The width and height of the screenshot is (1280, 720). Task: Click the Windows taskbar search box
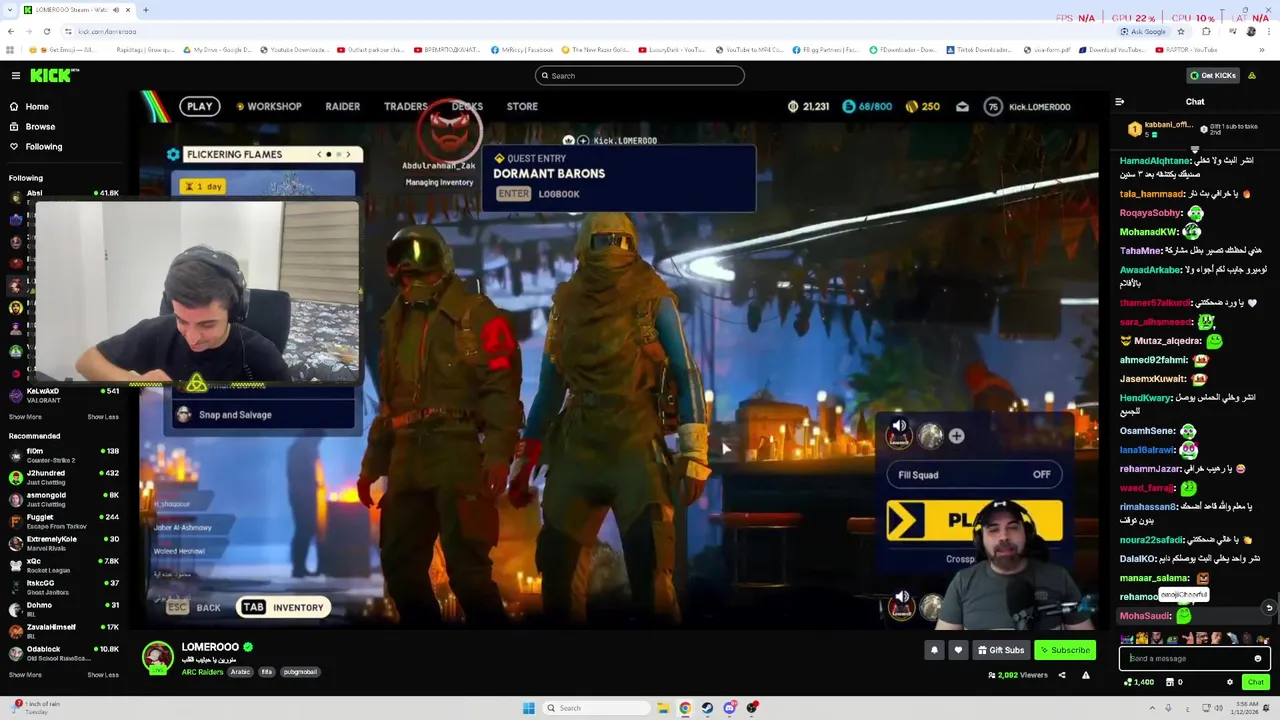tap(597, 708)
